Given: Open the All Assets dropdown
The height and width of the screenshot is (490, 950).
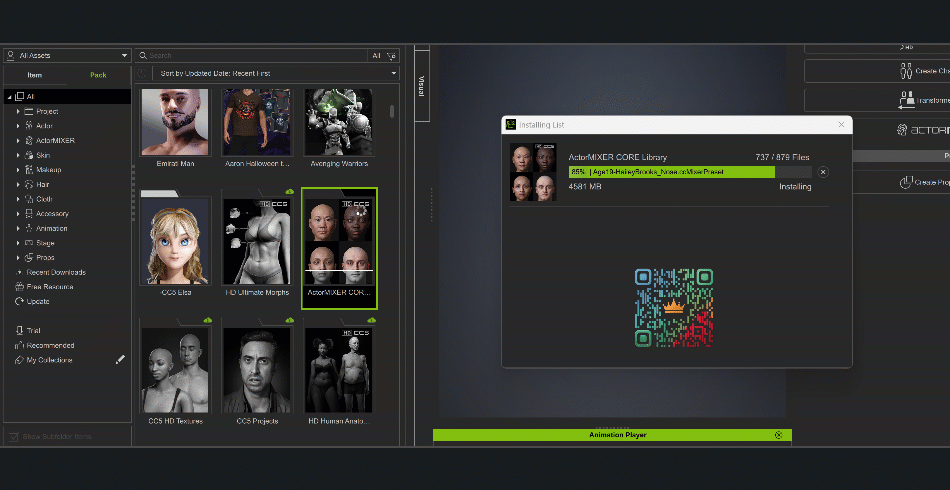Looking at the screenshot, I should tap(67, 56).
